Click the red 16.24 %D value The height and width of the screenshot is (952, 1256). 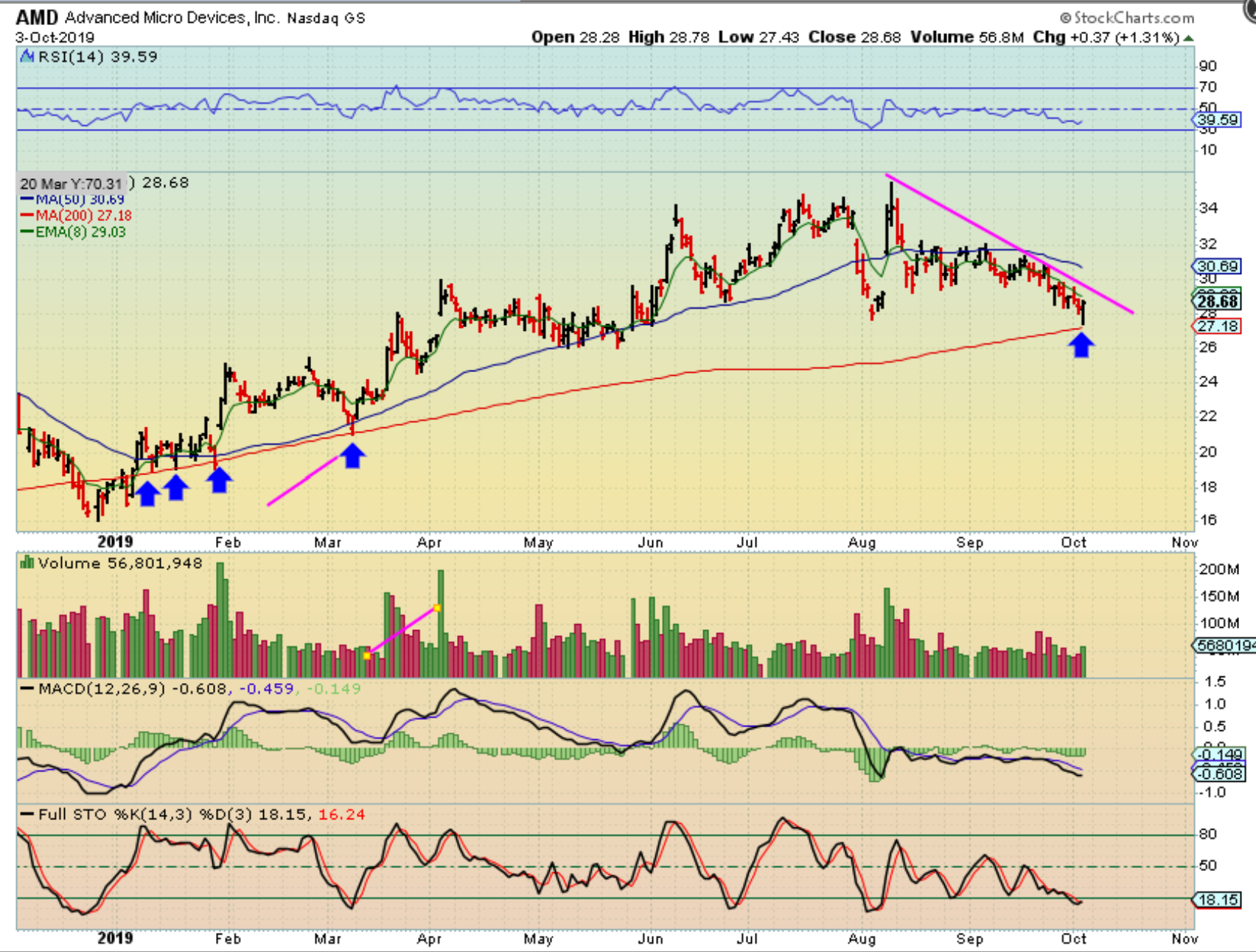341,814
